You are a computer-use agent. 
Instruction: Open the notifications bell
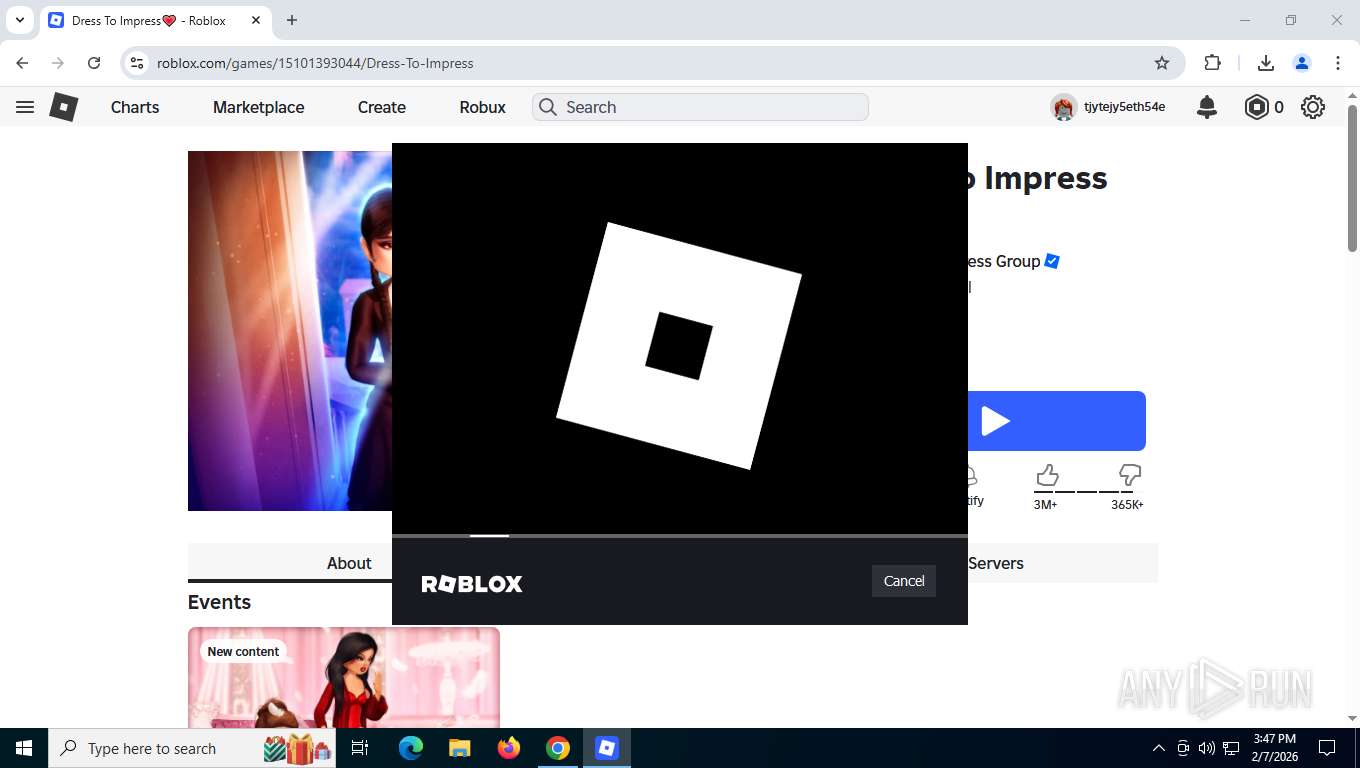(x=1207, y=107)
